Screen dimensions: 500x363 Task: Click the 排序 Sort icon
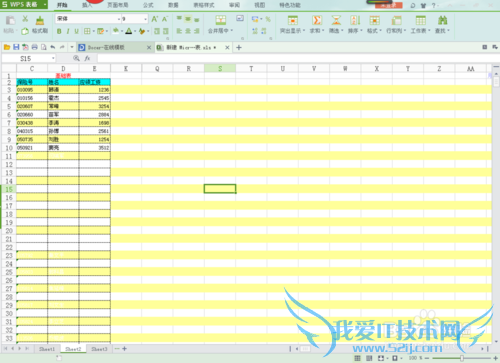355,20
